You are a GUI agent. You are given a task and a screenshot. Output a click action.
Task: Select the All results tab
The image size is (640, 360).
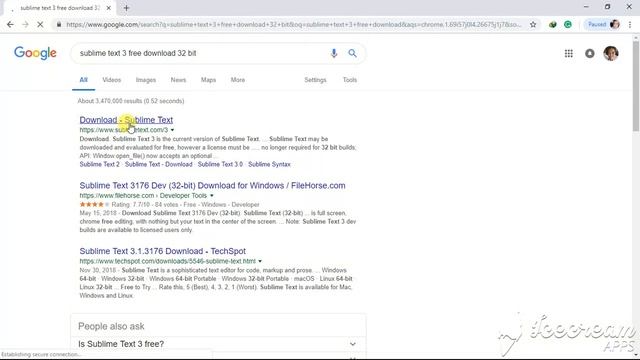pyautogui.click(x=83, y=80)
